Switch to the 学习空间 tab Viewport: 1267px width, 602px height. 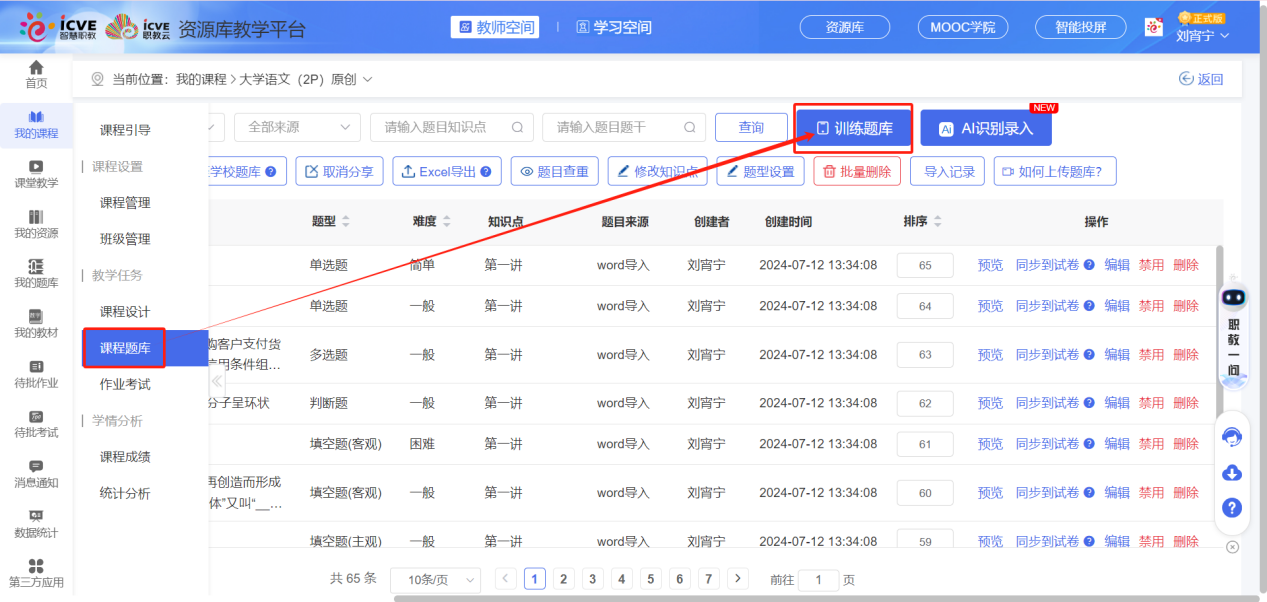(x=615, y=27)
